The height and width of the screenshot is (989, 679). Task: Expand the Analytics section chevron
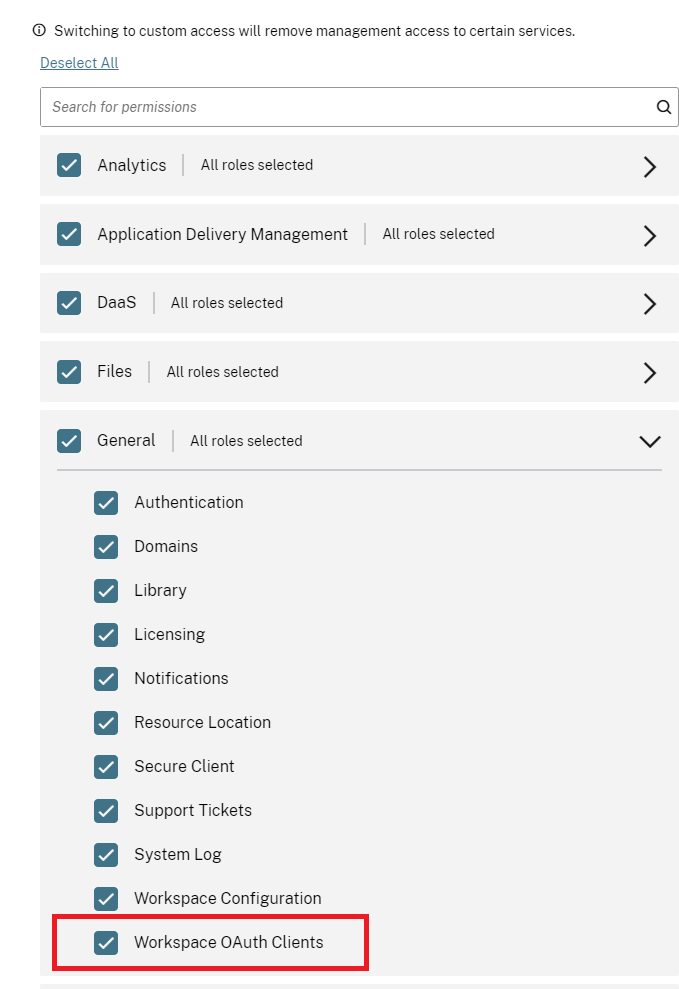650,166
